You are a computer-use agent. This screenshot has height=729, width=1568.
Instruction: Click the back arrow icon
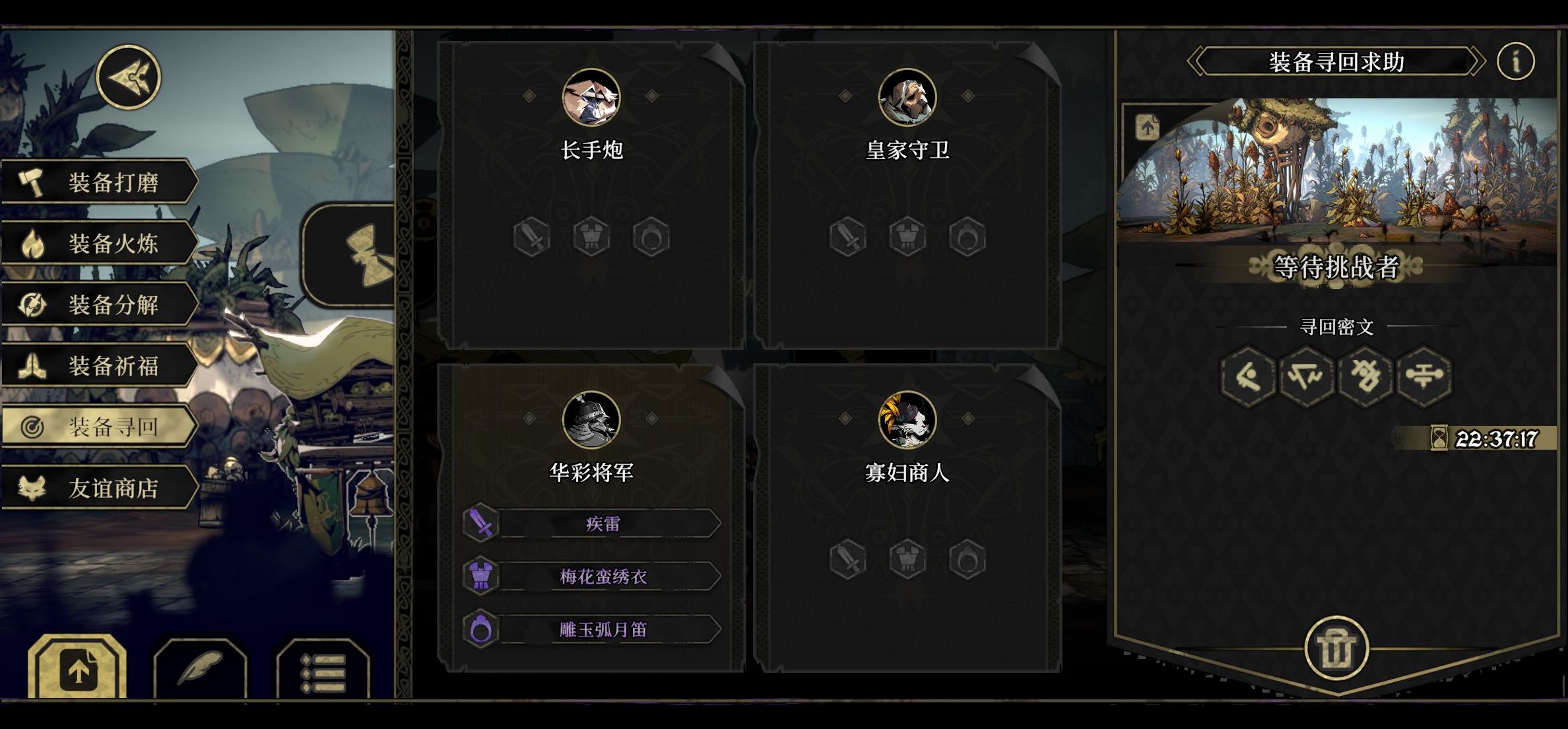click(x=129, y=77)
